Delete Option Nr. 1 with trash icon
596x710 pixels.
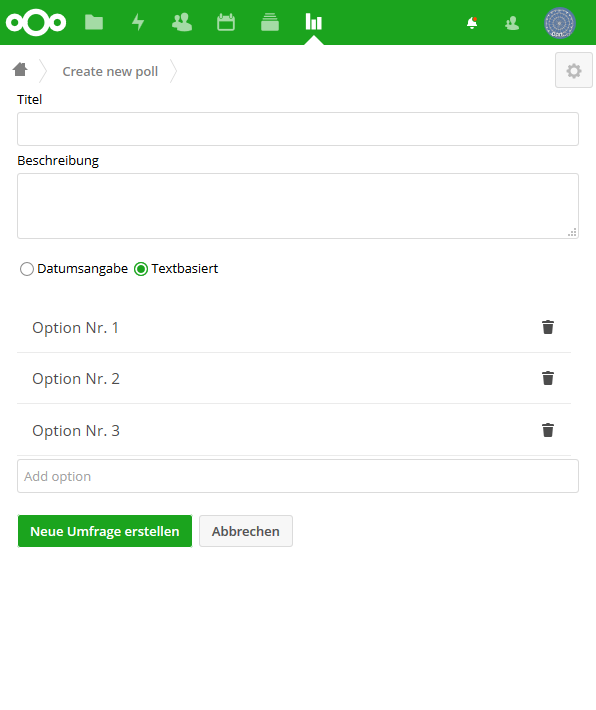tap(548, 327)
